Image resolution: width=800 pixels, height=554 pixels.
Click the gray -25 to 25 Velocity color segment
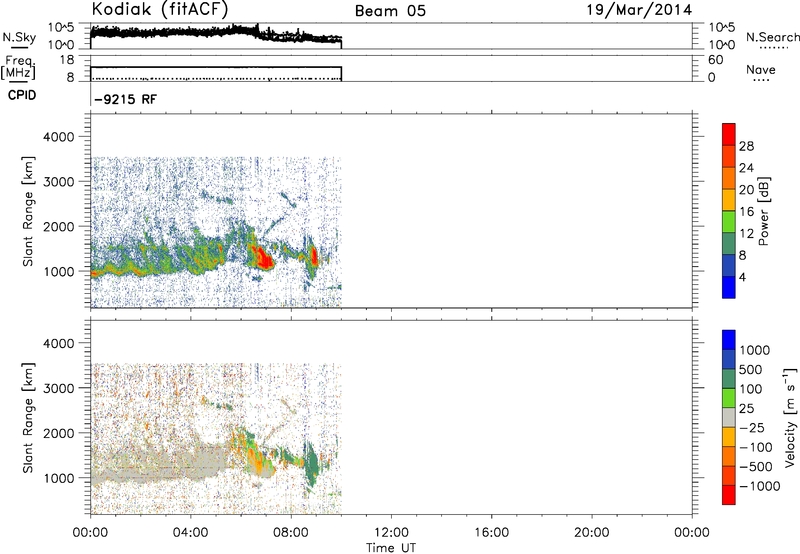tap(729, 417)
